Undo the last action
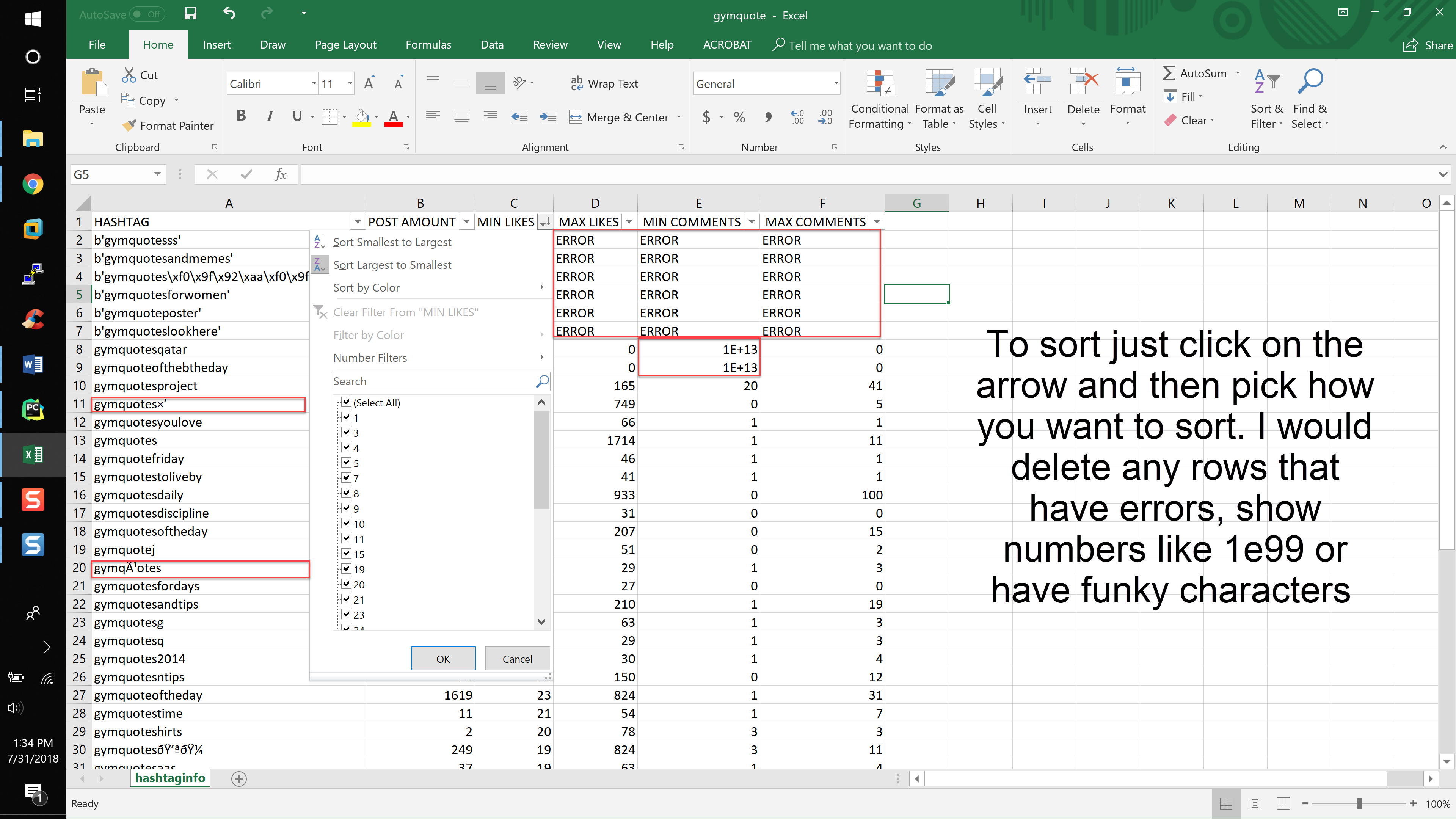Viewport: 1456px width, 819px height. pos(229,14)
